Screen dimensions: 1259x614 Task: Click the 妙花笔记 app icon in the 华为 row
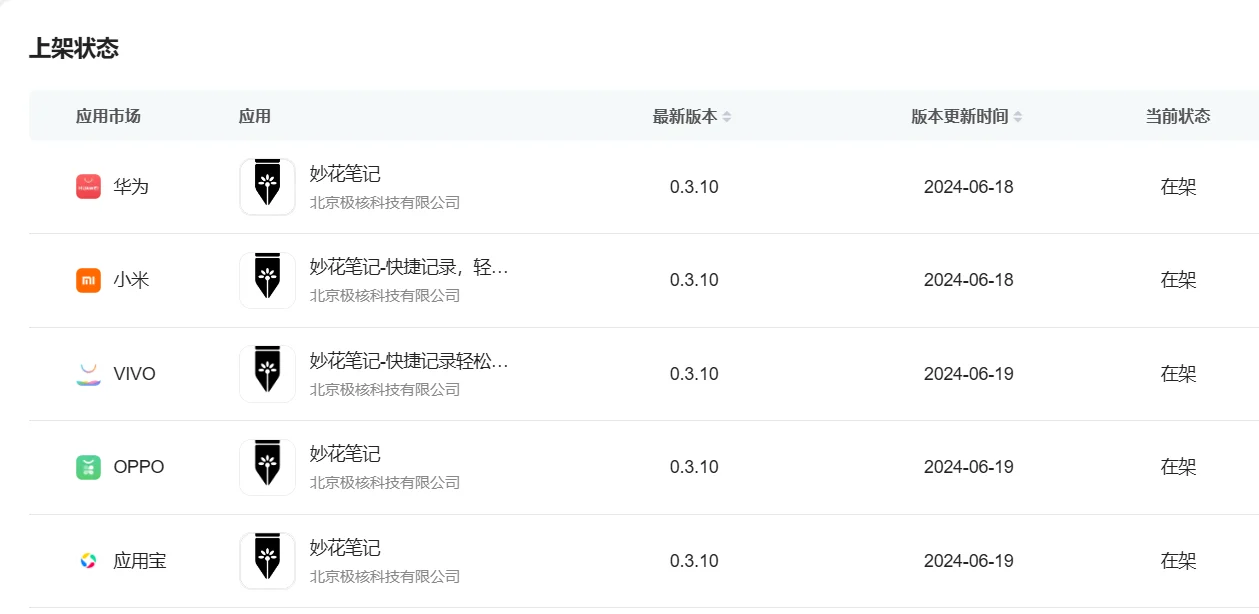pos(267,186)
